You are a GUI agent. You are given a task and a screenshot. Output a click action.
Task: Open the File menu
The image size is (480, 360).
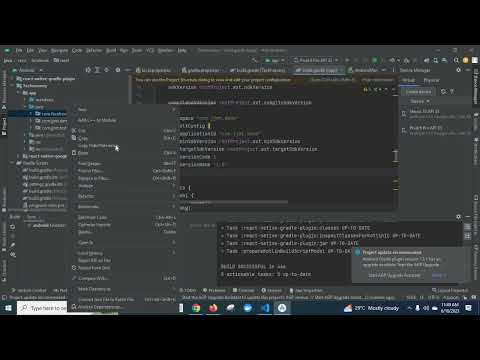tap(19, 51)
